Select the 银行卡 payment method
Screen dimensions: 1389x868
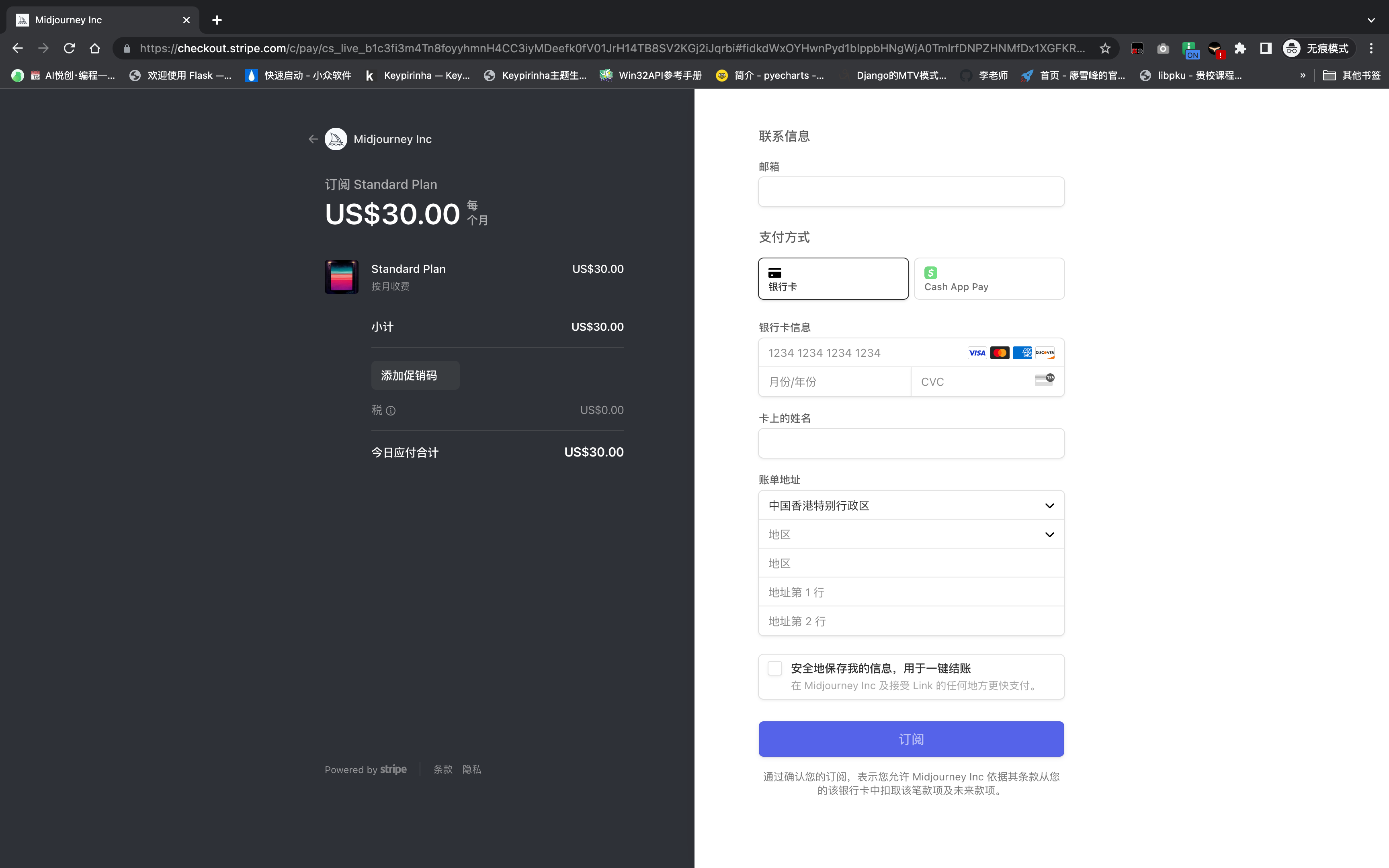coord(833,278)
